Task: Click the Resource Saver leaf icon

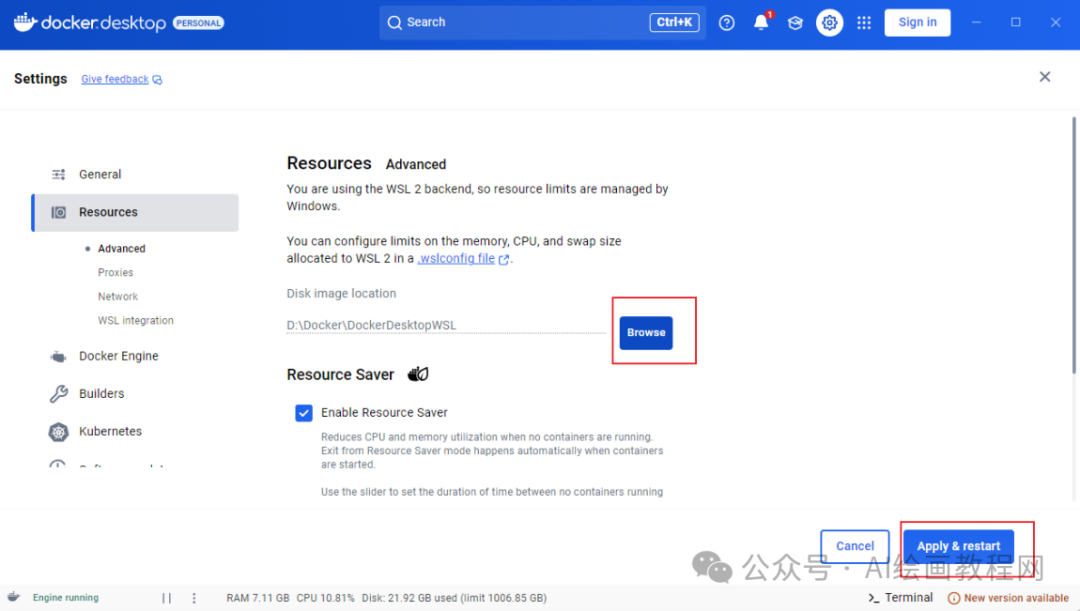Action: [418, 374]
